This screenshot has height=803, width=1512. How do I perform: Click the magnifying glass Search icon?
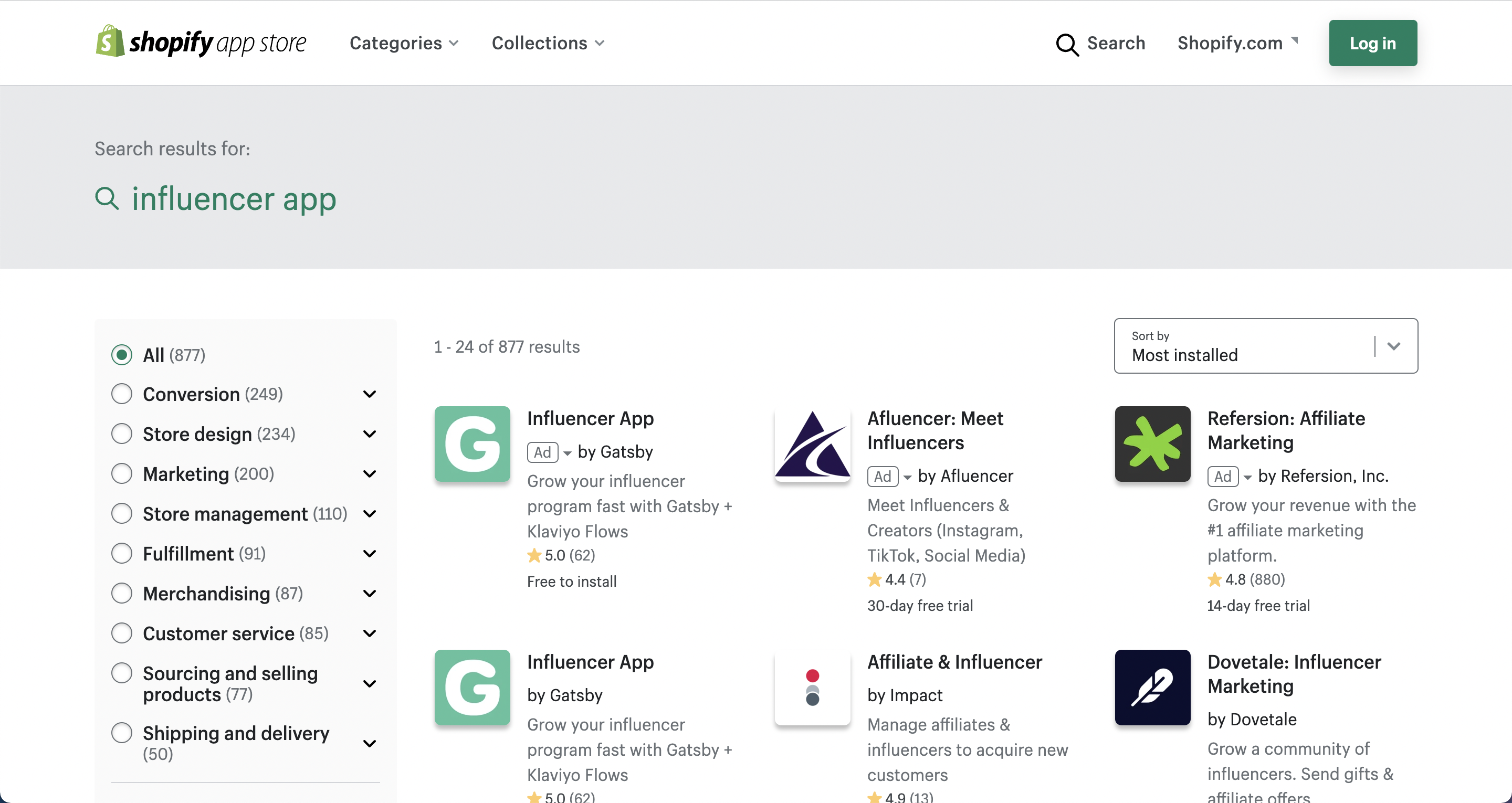(x=1066, y=44)
